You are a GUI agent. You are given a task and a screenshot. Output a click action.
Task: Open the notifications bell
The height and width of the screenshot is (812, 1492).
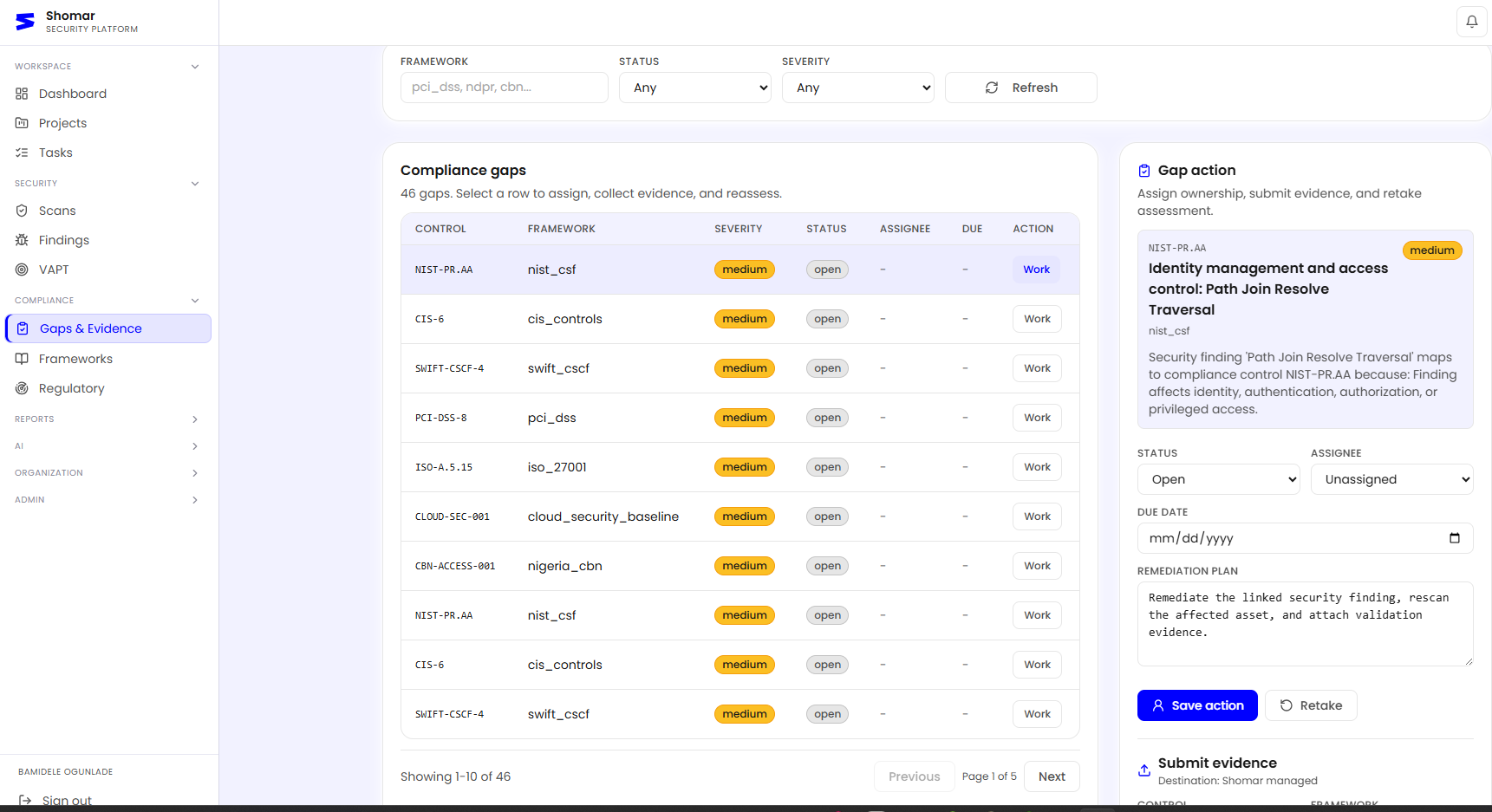1471,22
